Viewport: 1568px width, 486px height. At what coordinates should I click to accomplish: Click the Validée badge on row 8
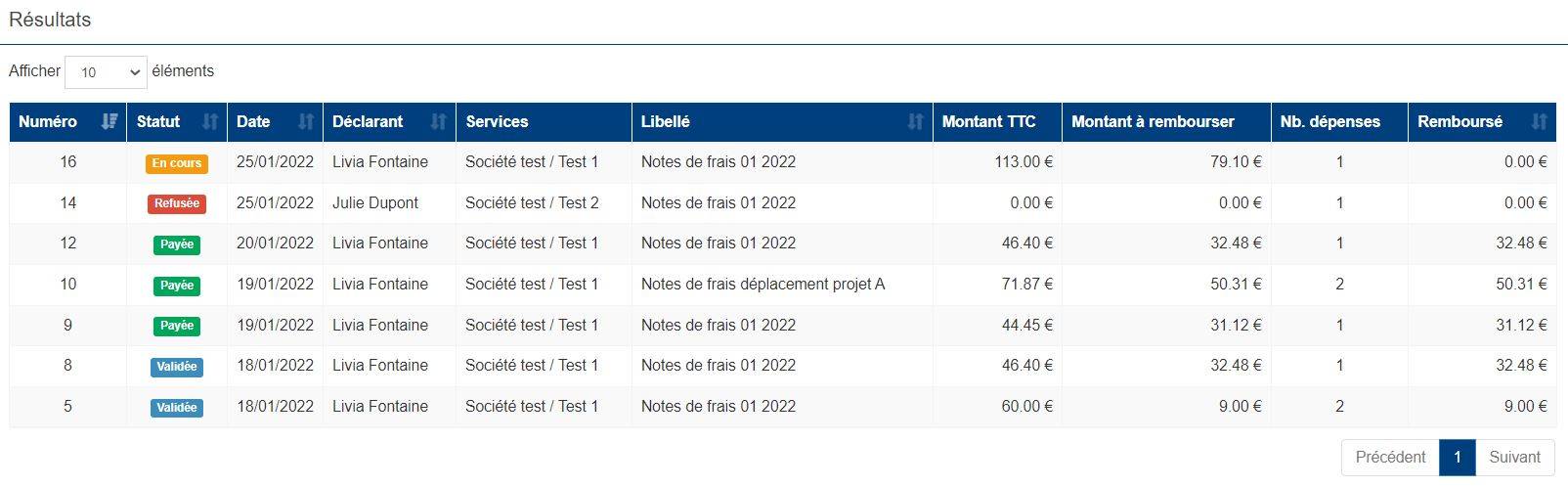(177, 367)
